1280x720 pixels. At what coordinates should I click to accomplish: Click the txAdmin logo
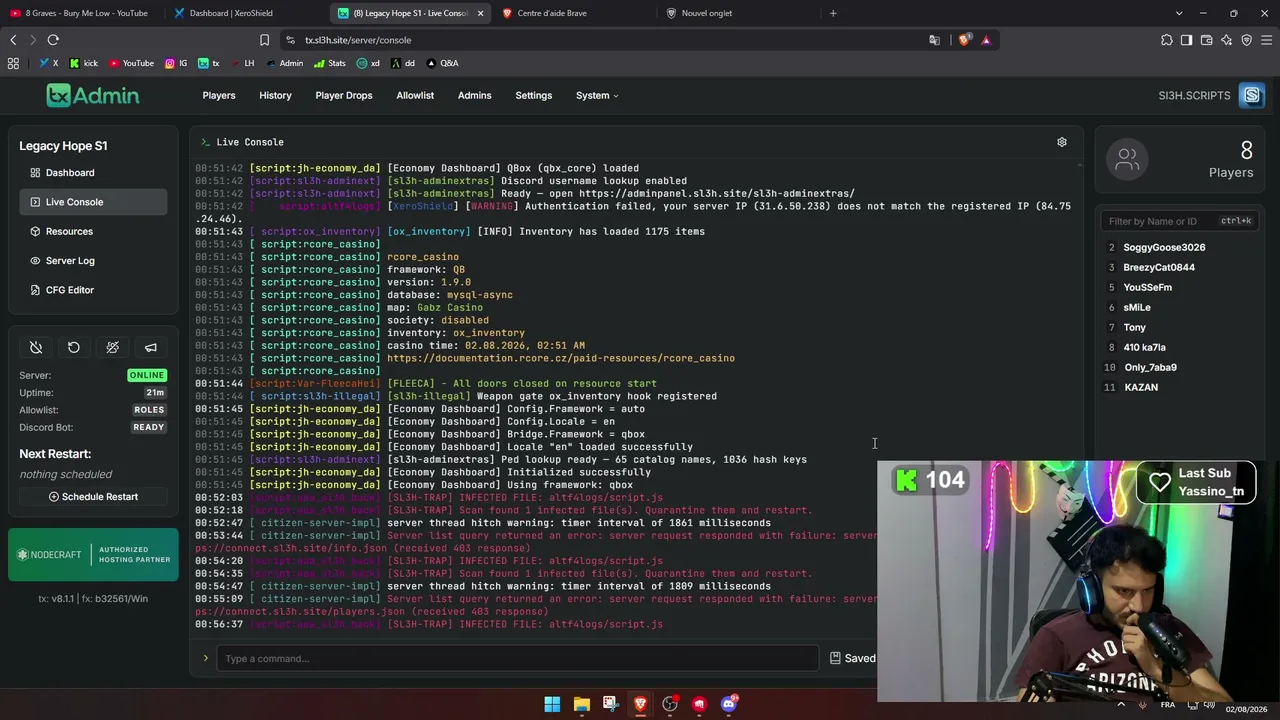92,95
